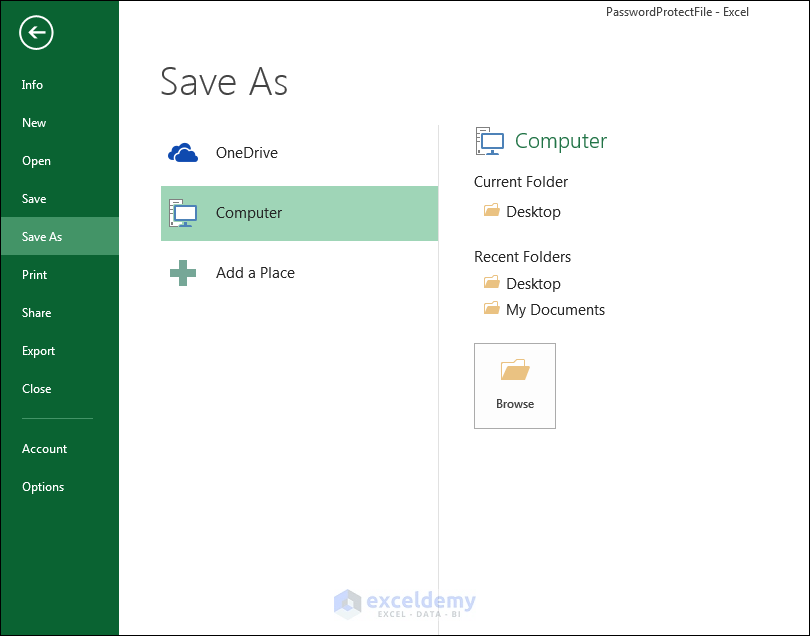Open the Info menu item

[32, 85]
